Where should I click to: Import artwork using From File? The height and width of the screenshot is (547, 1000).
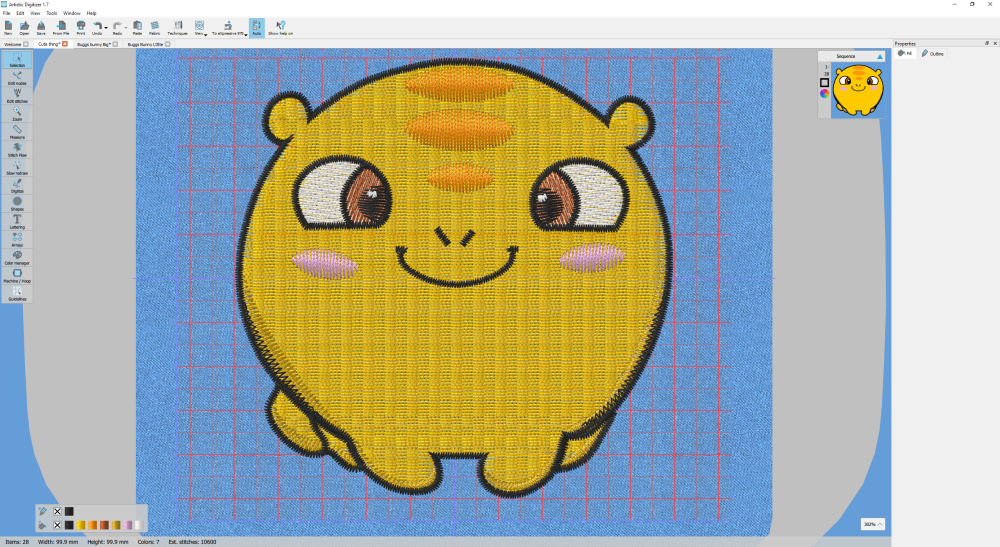click(61, 28)
